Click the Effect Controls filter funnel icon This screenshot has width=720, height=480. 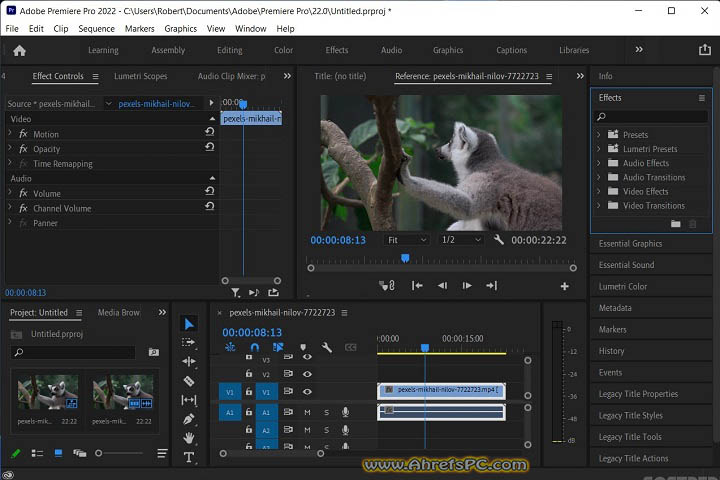tap(236, 293)
